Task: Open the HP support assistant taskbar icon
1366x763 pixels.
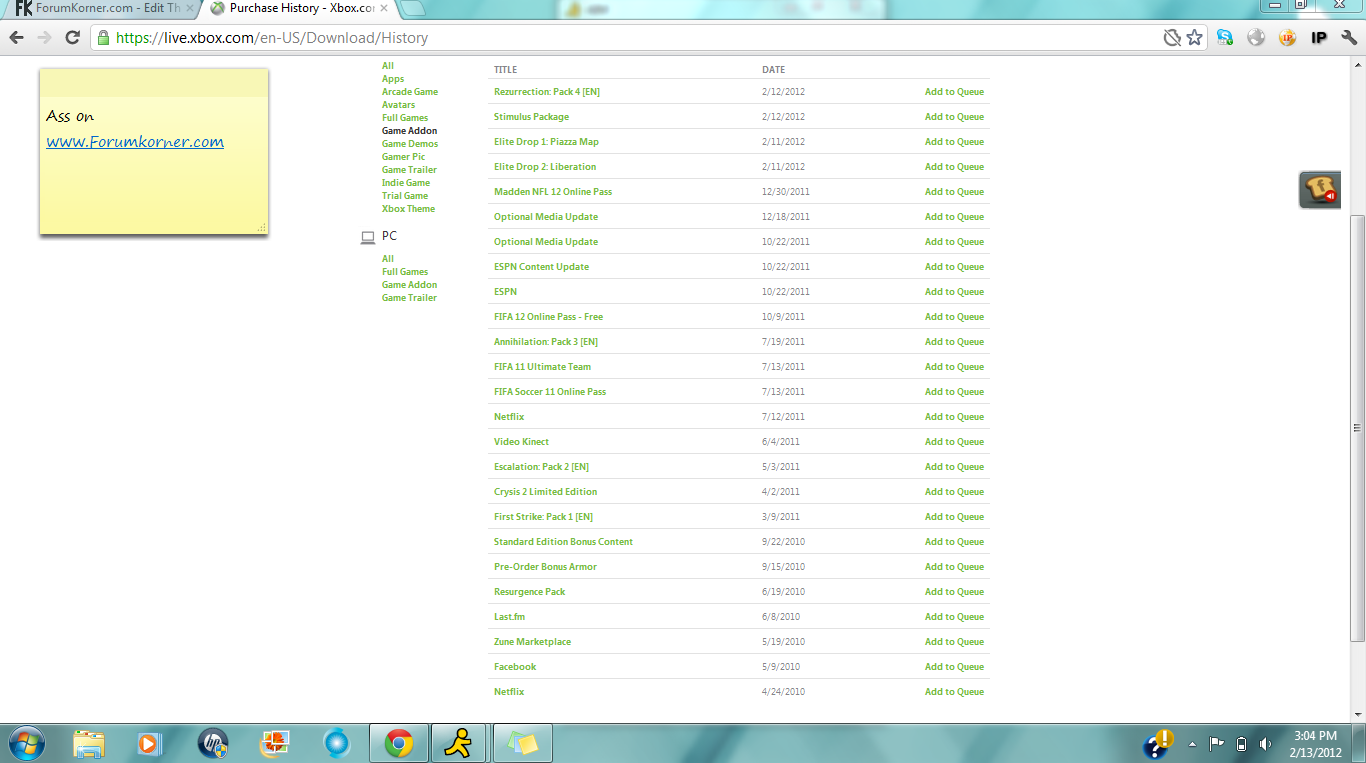Action: click(212, 743)
